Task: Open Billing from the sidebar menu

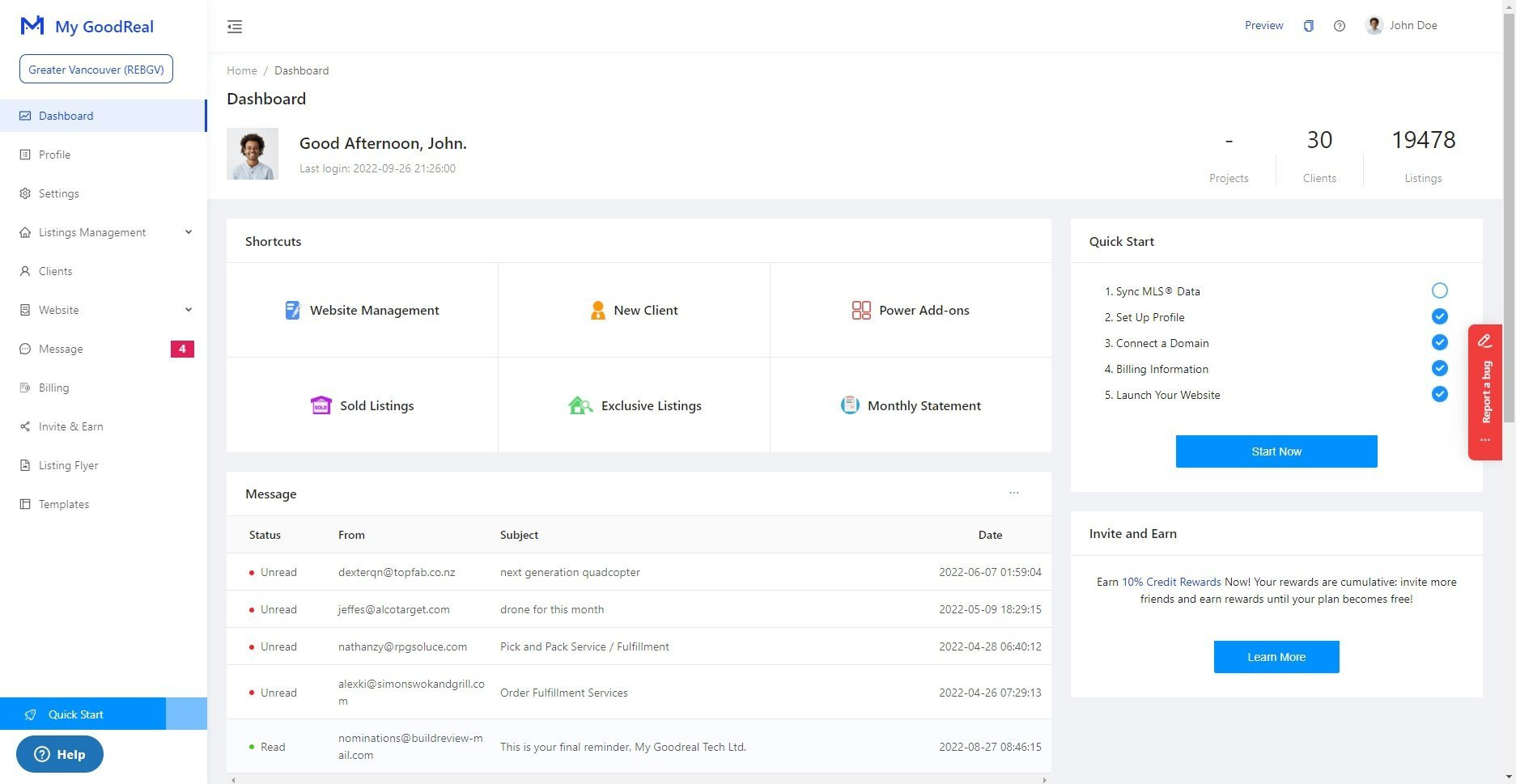Action: (x=54, y=388)
